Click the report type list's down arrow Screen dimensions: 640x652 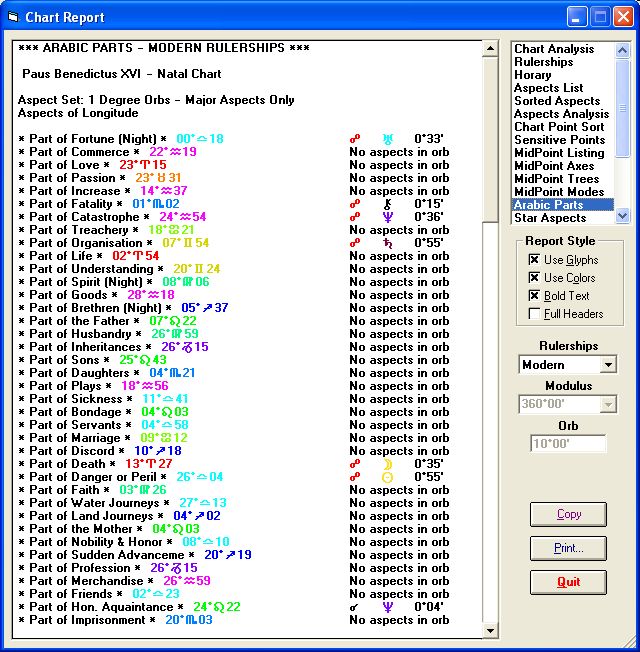623,215
